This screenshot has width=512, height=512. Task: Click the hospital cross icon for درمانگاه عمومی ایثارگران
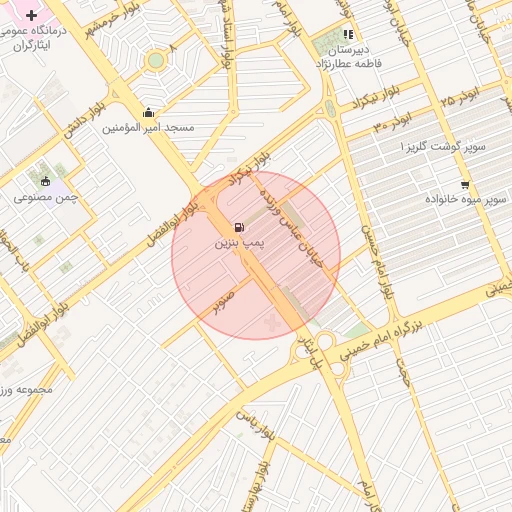click(31, 15)
